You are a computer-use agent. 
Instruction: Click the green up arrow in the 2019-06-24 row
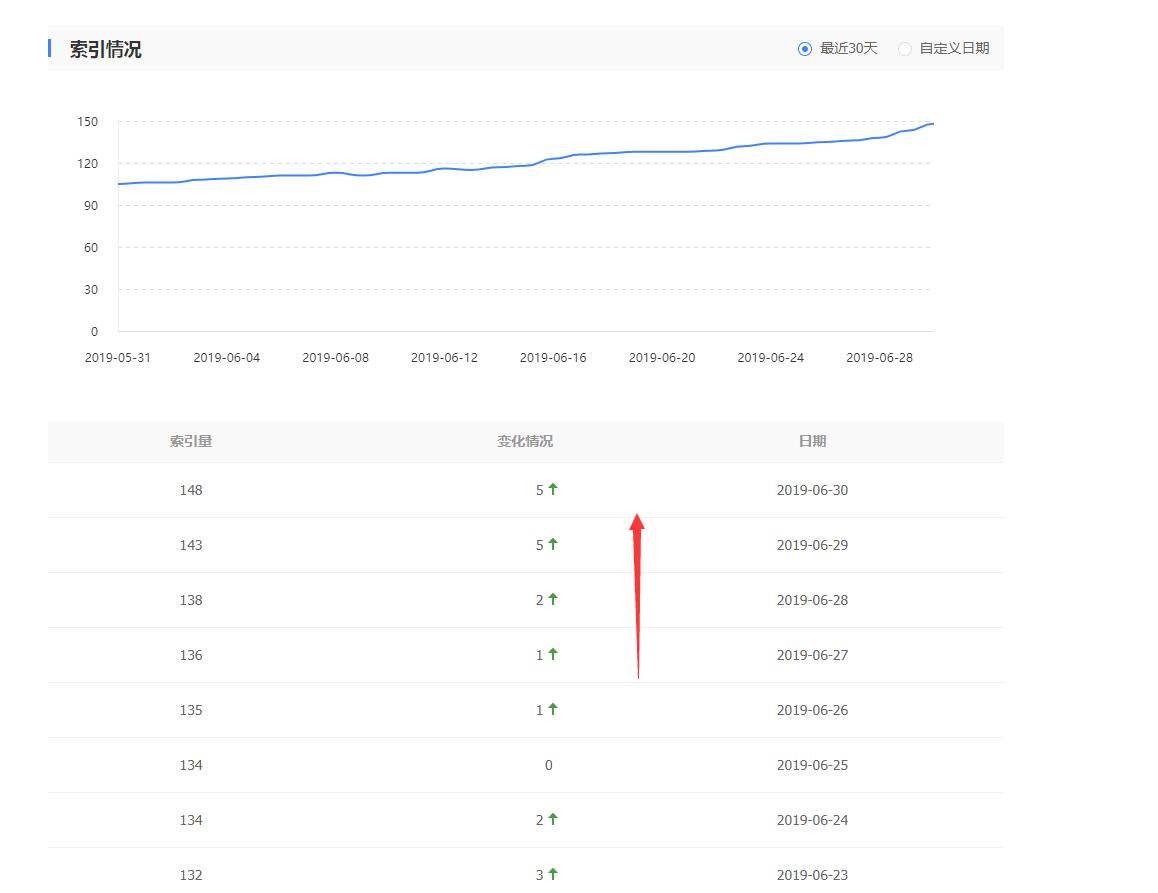(553, 819)
